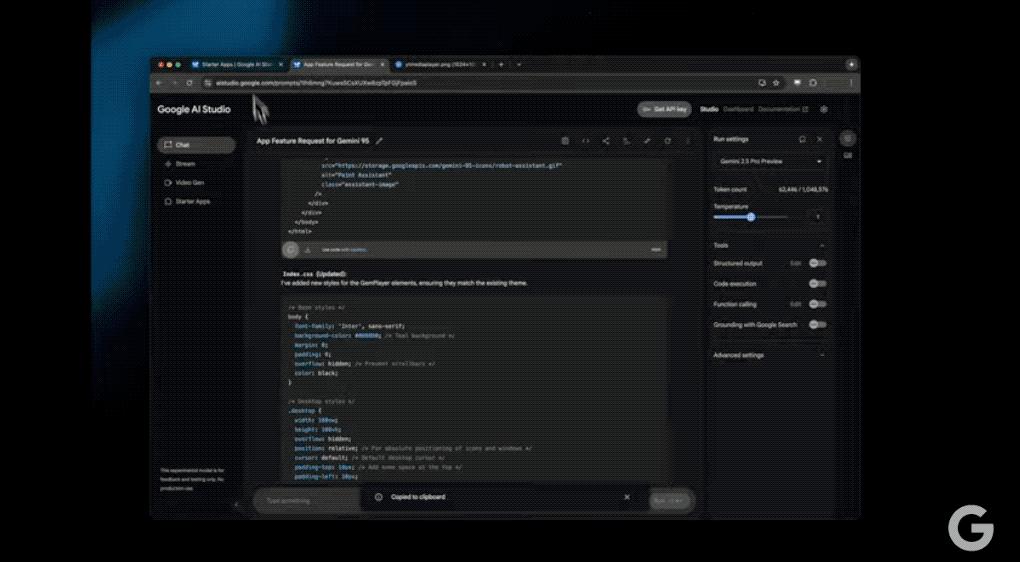The height and width of the screenshot is (562, 1020).
Task: Open settings gear in the AI Studio header
Action: pos(824,109)
